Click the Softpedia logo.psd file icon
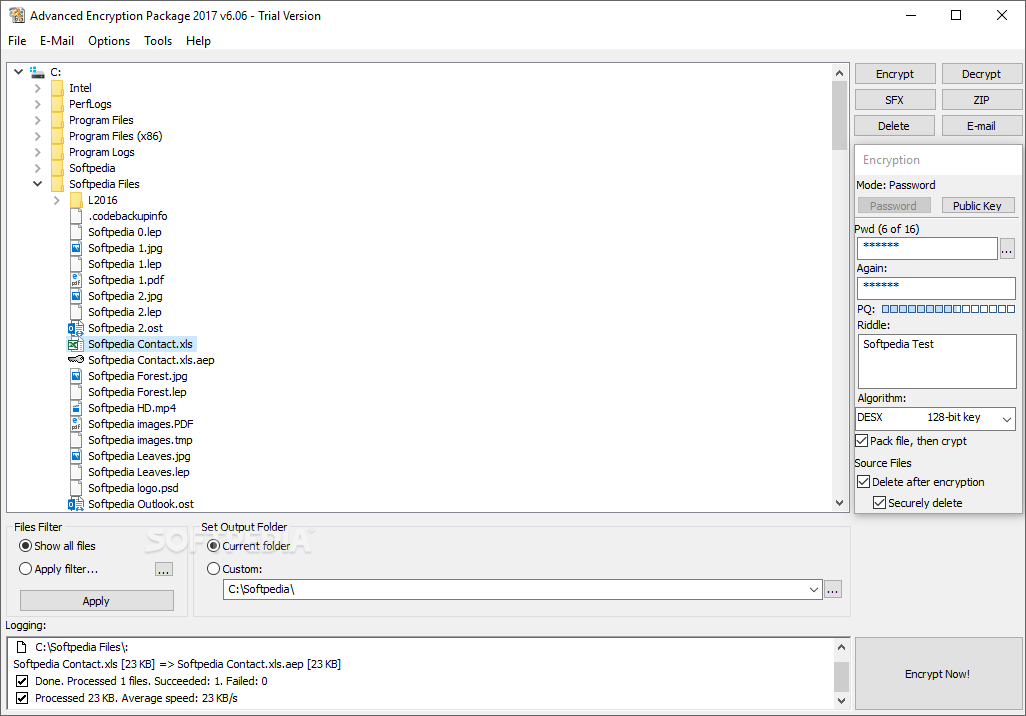 pos(76,488)
